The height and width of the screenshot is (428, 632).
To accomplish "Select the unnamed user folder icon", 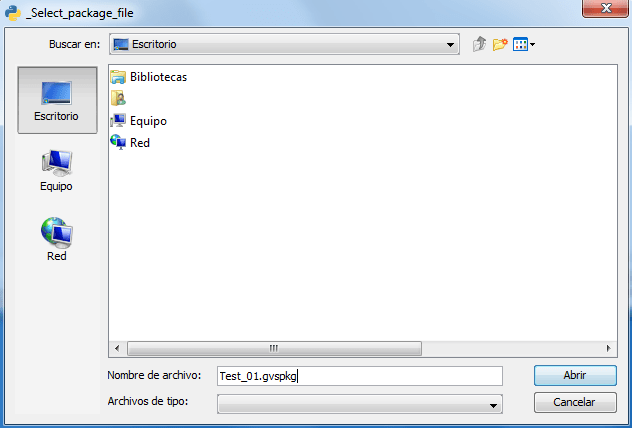I will point(118,98).
